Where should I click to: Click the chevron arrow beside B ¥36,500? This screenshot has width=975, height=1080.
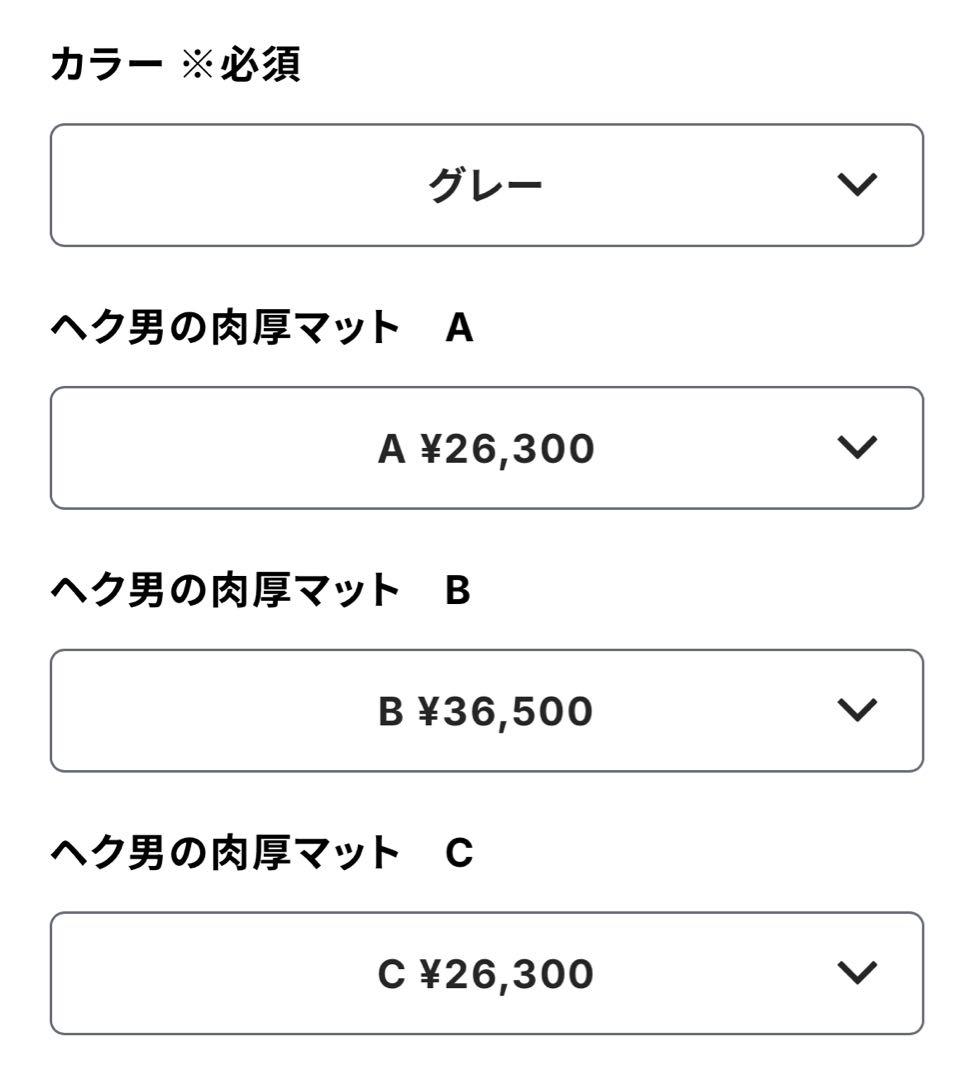click(860, 711)
